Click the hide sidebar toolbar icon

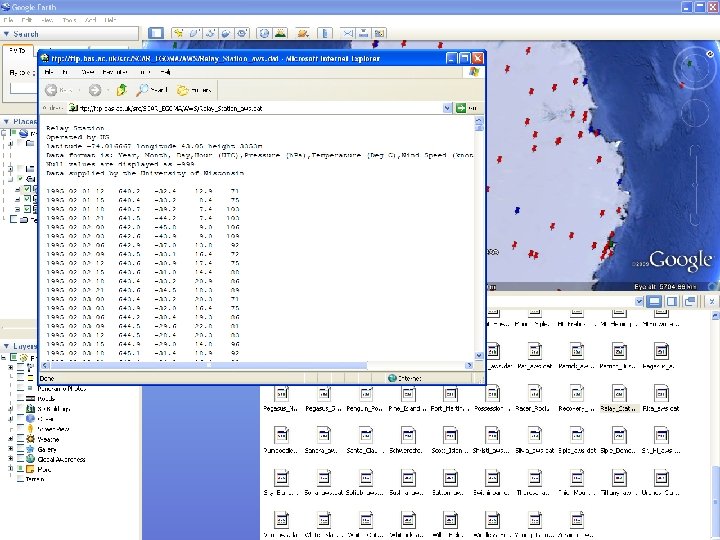(x=155, y=34)
